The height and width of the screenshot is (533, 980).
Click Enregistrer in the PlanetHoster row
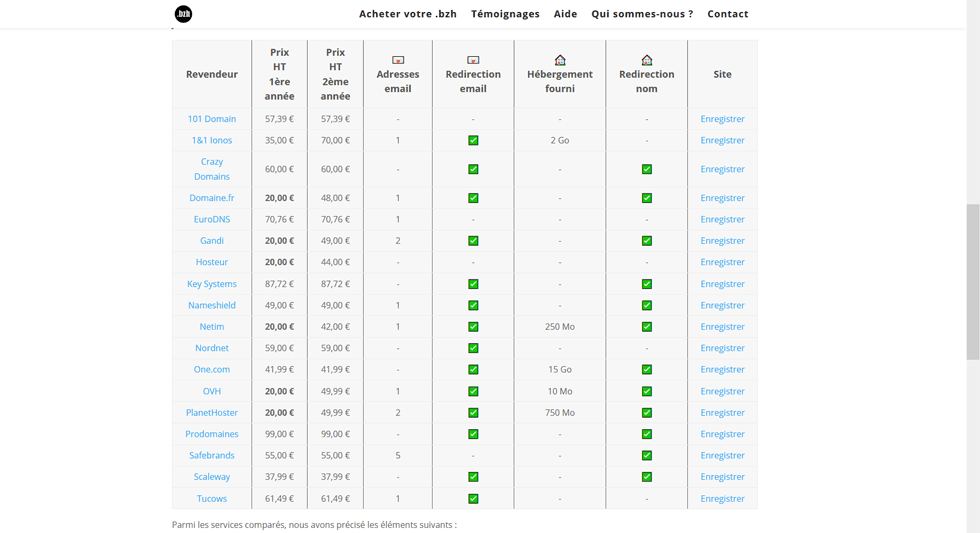coord(722,412)
